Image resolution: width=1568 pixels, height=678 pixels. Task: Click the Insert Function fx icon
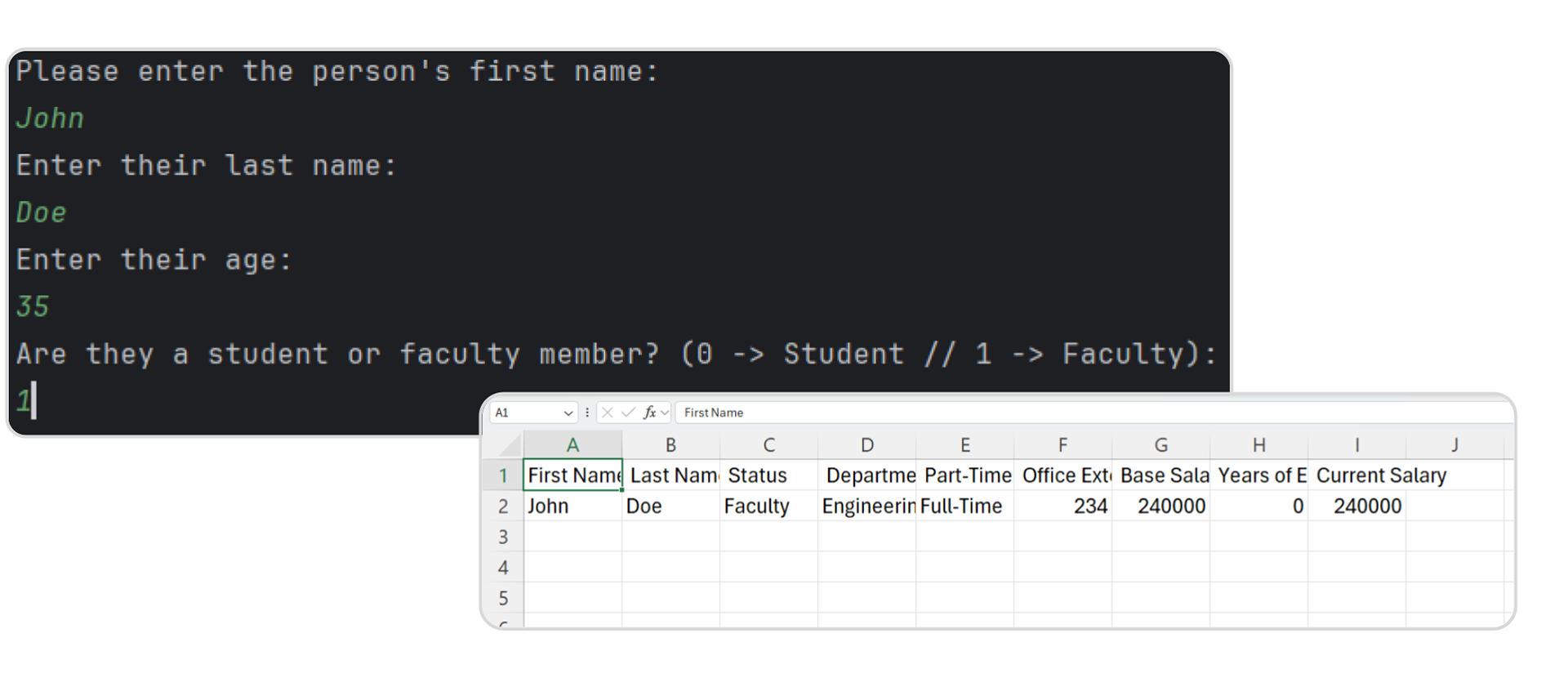tap(649, 413)
